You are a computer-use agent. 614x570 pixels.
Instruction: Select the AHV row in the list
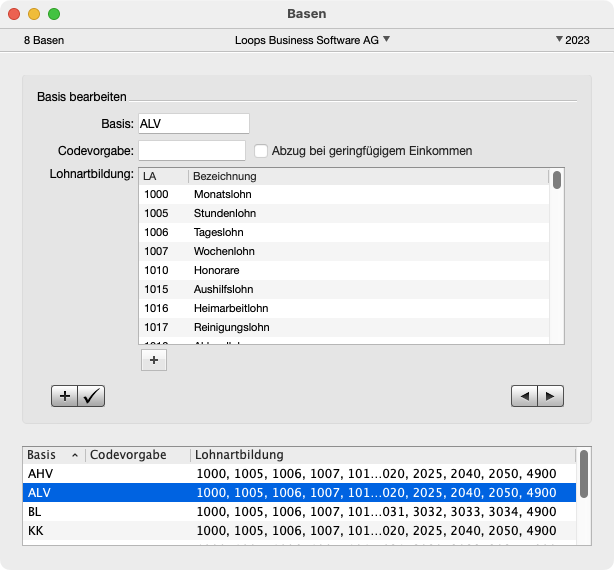(298, 473)
